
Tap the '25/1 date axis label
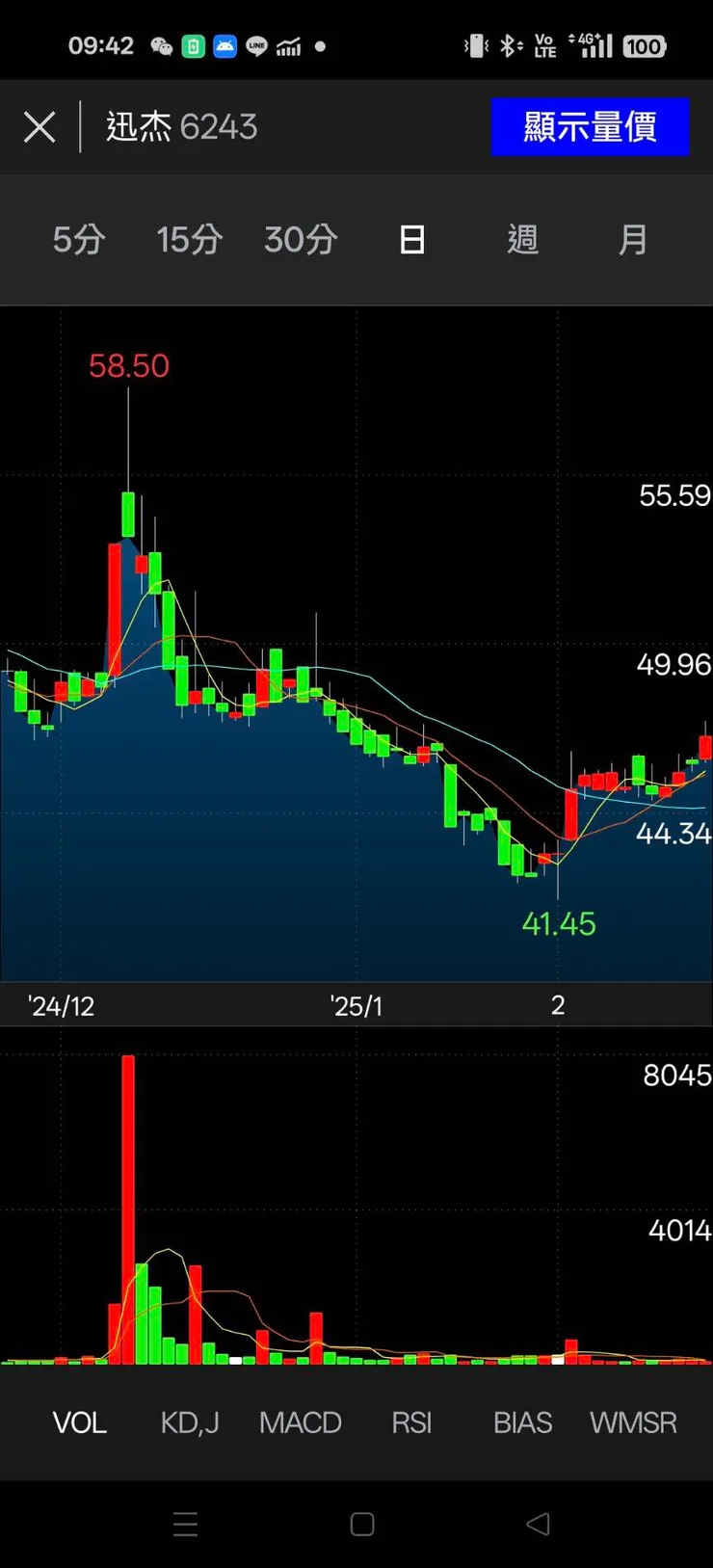click(x=356, y=1006)
